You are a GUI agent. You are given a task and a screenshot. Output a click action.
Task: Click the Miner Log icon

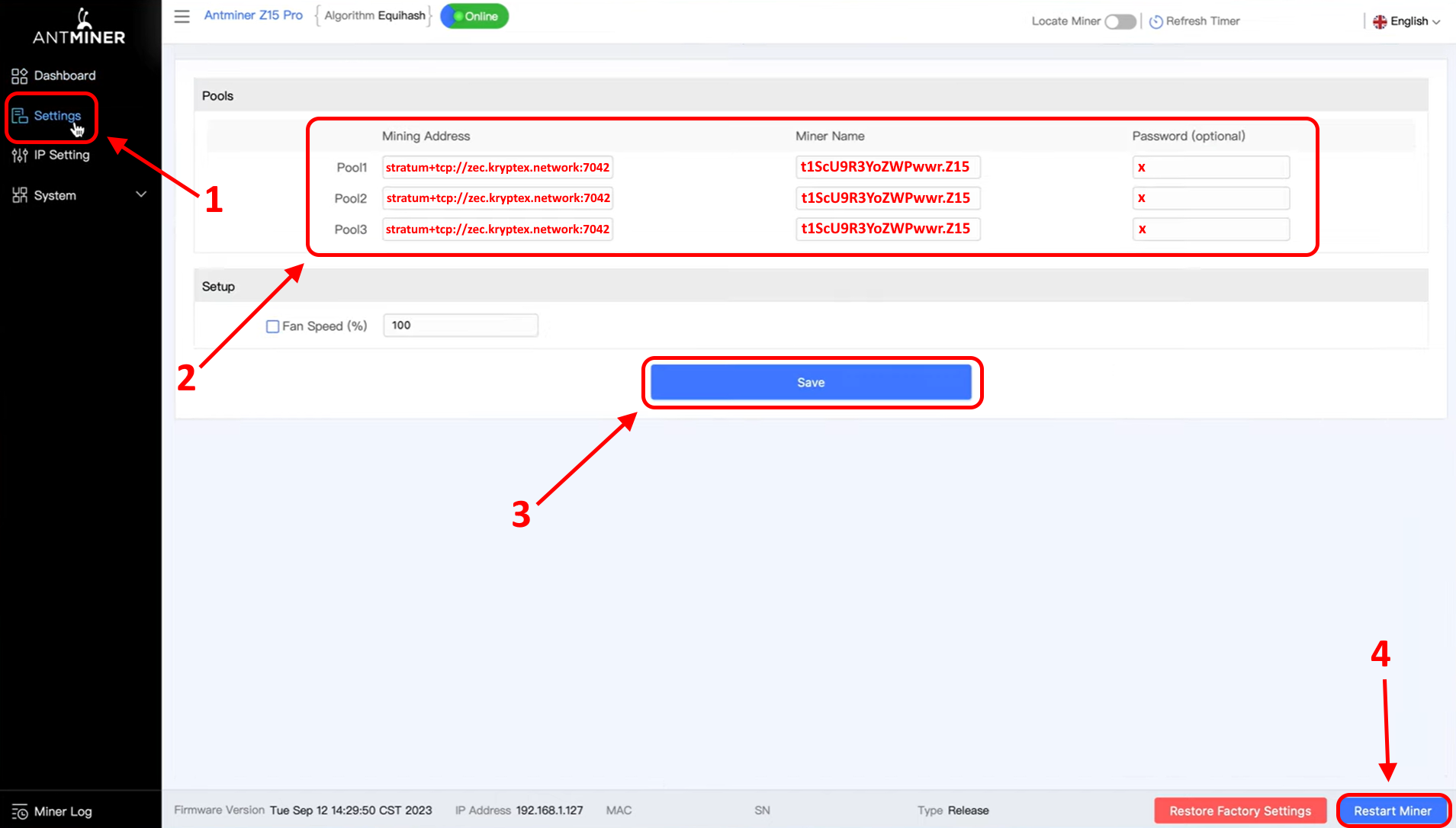coord(19,812)
